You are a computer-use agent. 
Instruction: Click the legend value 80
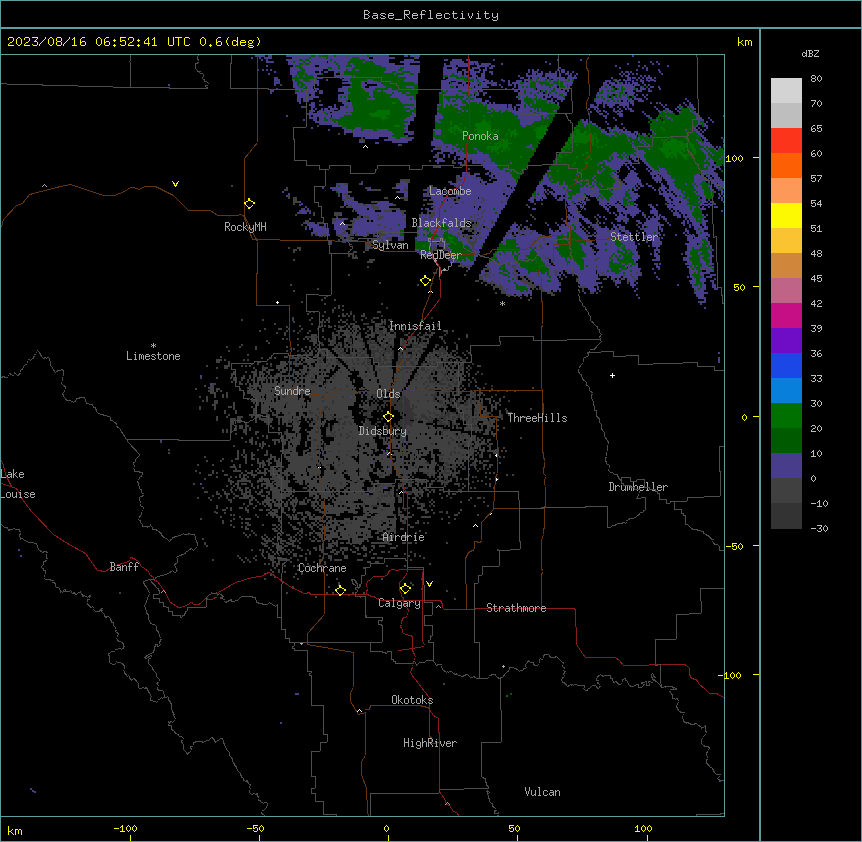816,79
